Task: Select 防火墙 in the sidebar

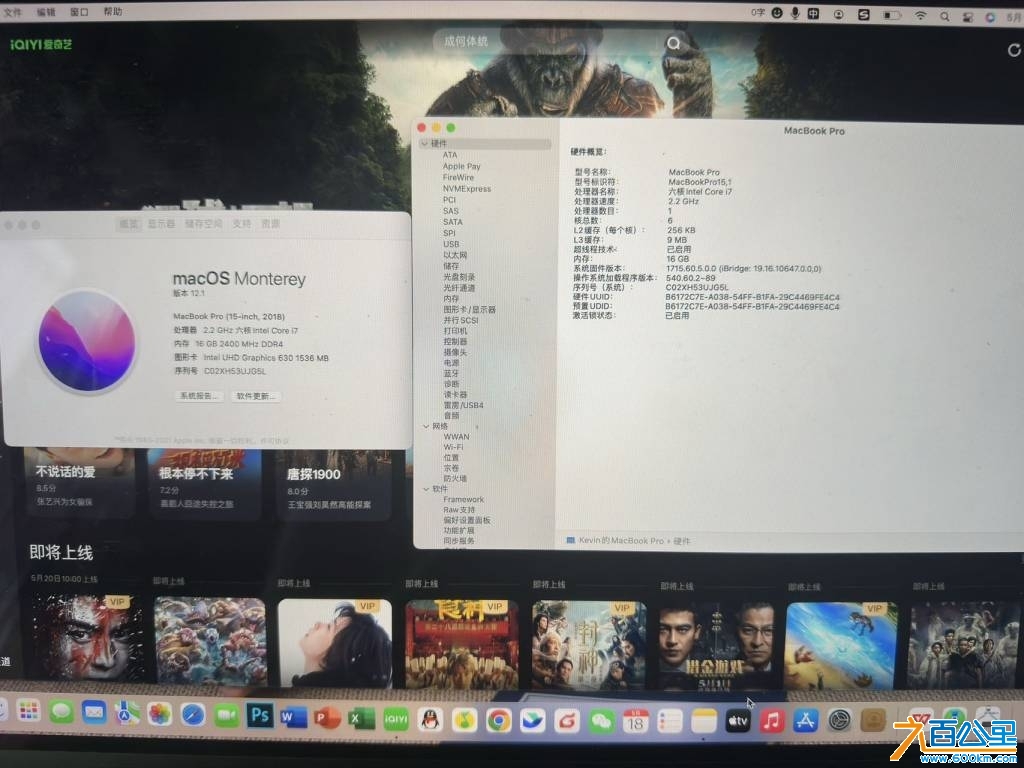Action: point(455,479)
